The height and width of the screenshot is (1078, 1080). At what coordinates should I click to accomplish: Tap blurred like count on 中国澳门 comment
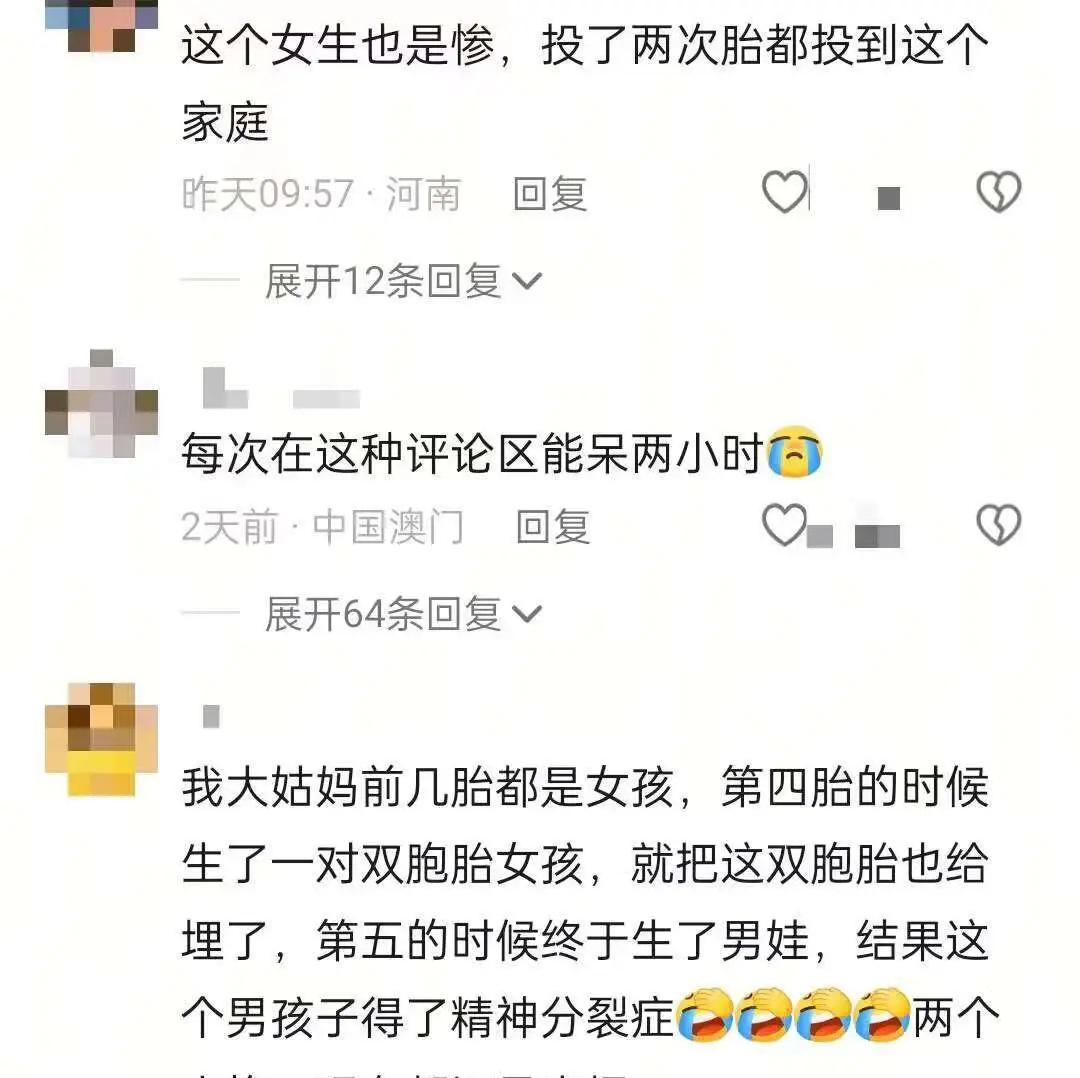853,535
